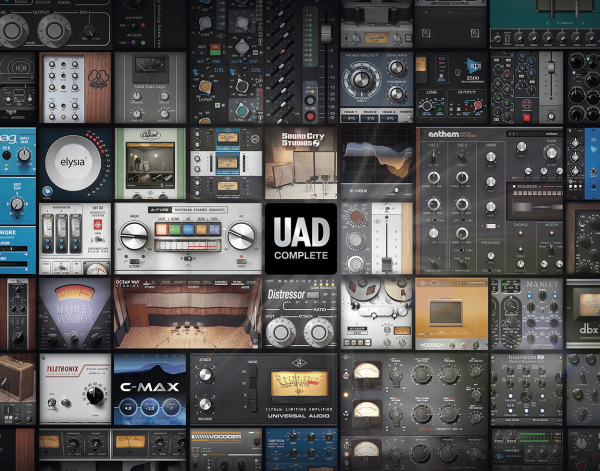Click the Echo Rate knob
The height and width of the screenshot is (471, 600).
(397, 68)
